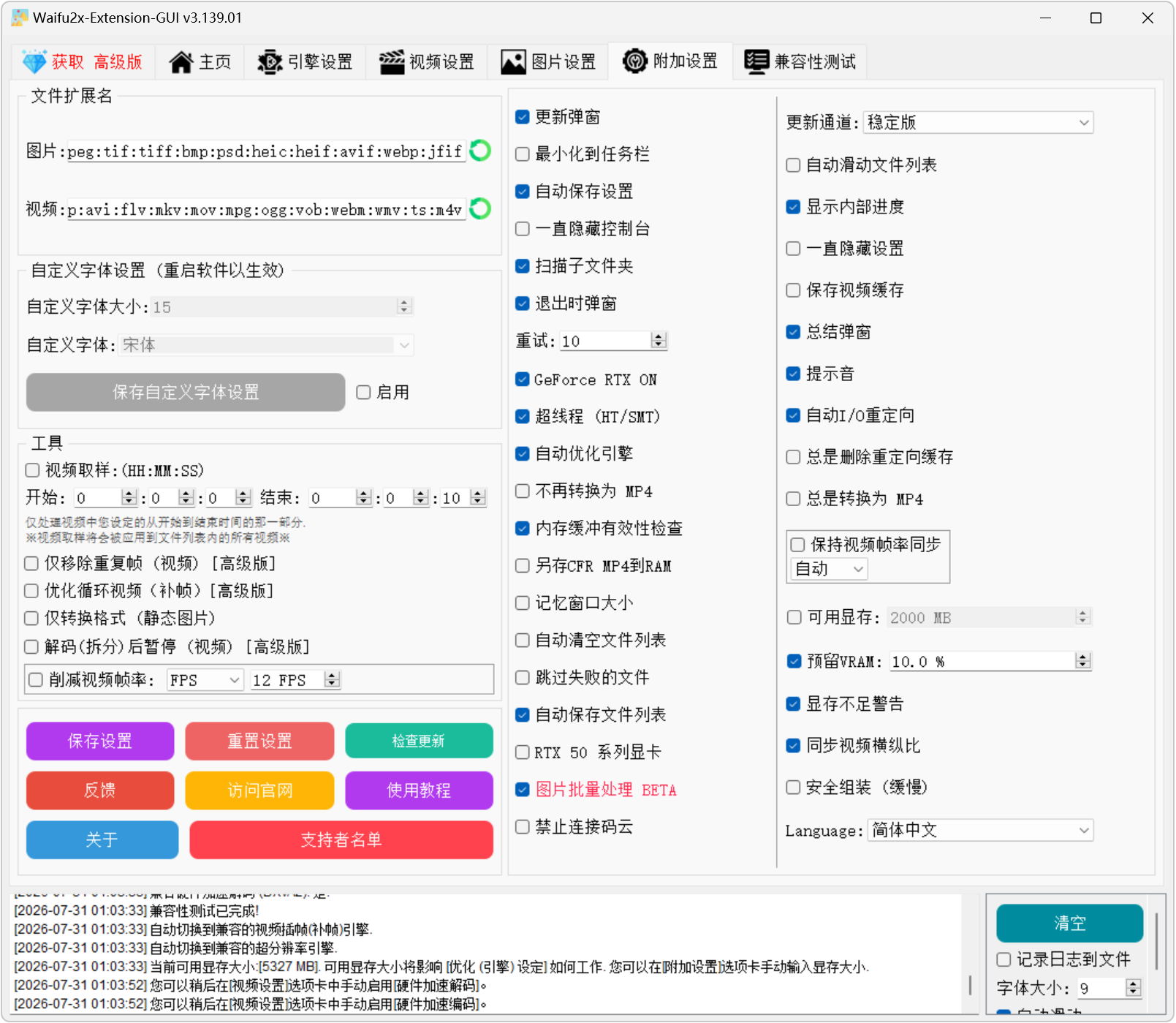
Task: Open the 获取 高级版 tab
Action: click(83, 61)
